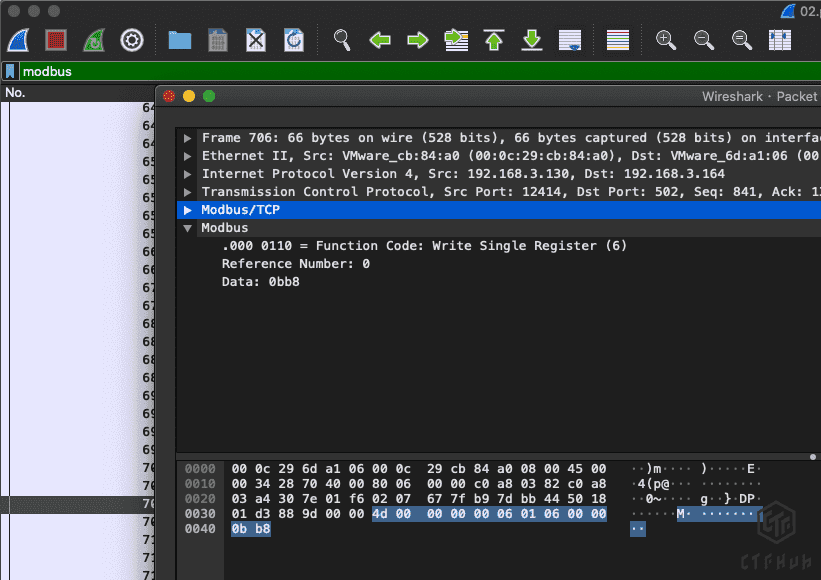The height and width of the screenshot is (580, 821).
Task: Open capture options gear icon
Action: pos(132,40)
